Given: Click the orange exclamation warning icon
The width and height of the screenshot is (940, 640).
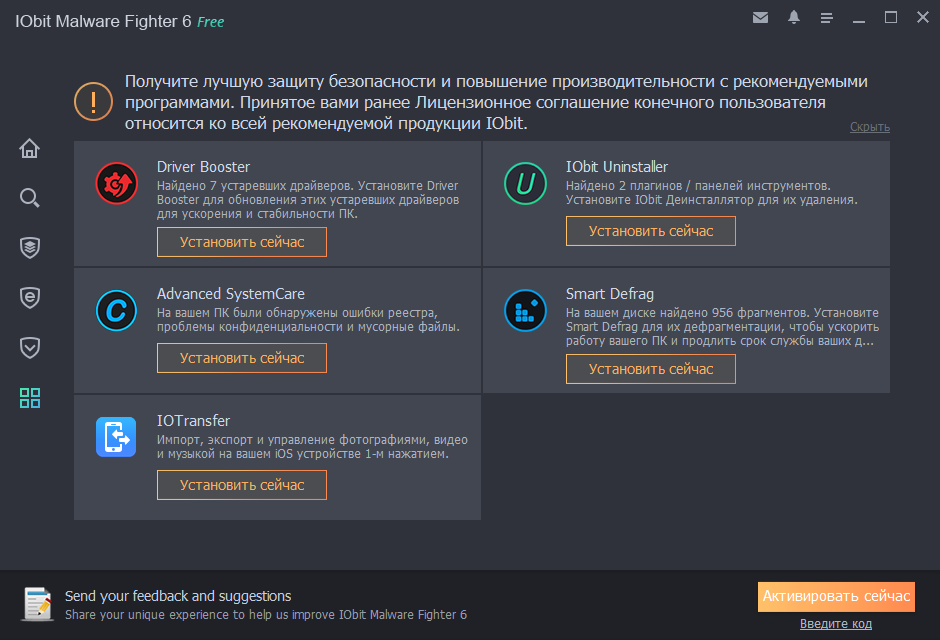Looking at the screenshot, I should click(x=94, y=101).
